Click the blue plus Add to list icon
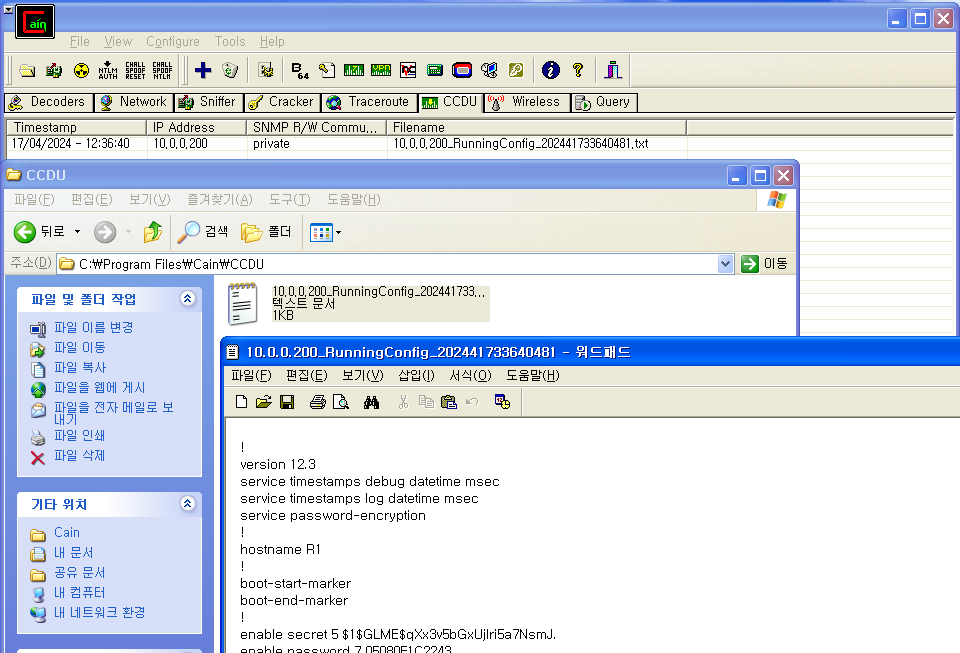Screen dimensions: 960x653 click(203, 70)
